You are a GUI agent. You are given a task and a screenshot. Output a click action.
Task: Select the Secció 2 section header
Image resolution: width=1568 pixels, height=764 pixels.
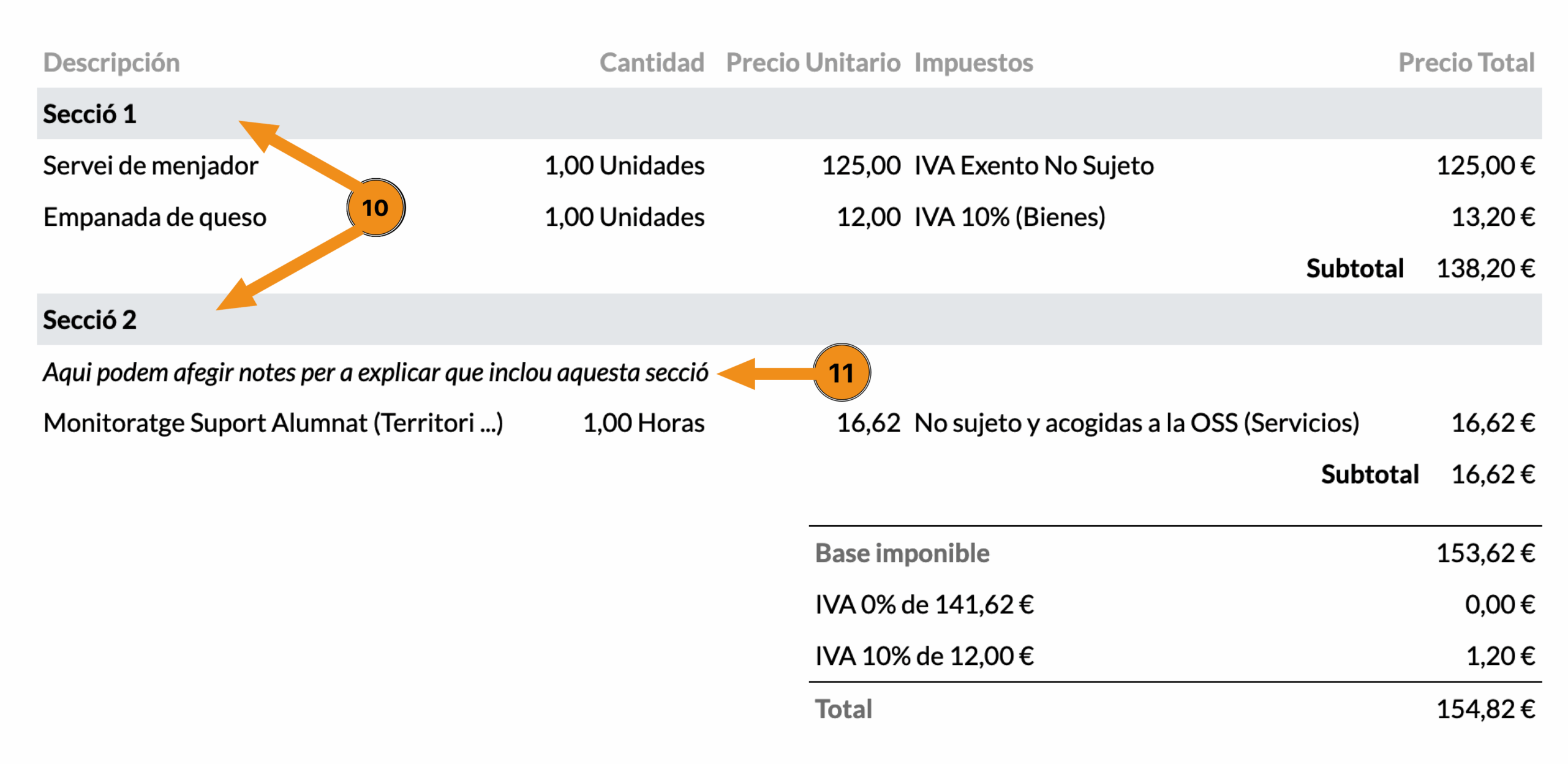[89, 320]
